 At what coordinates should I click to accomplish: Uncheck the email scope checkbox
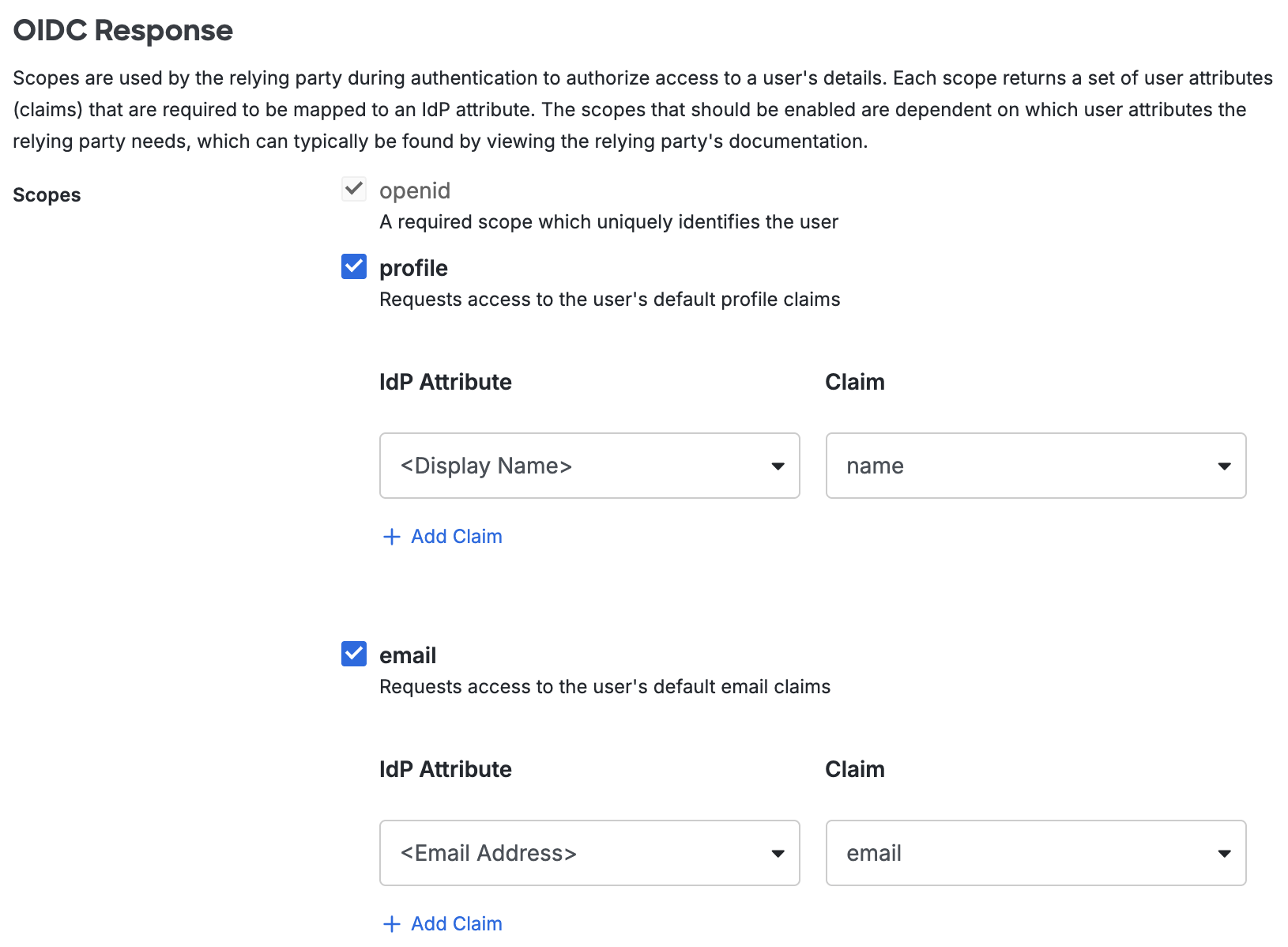pos(353,654)
